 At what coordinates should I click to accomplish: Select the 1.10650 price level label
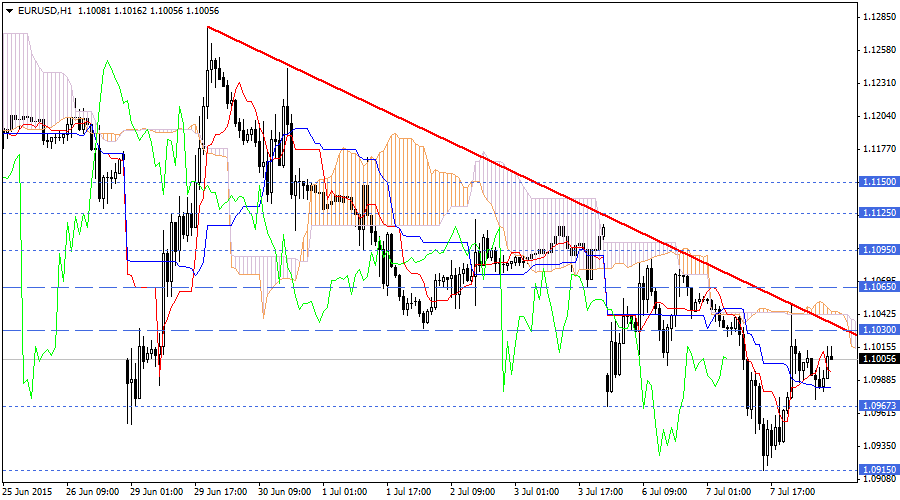[879, 286]
